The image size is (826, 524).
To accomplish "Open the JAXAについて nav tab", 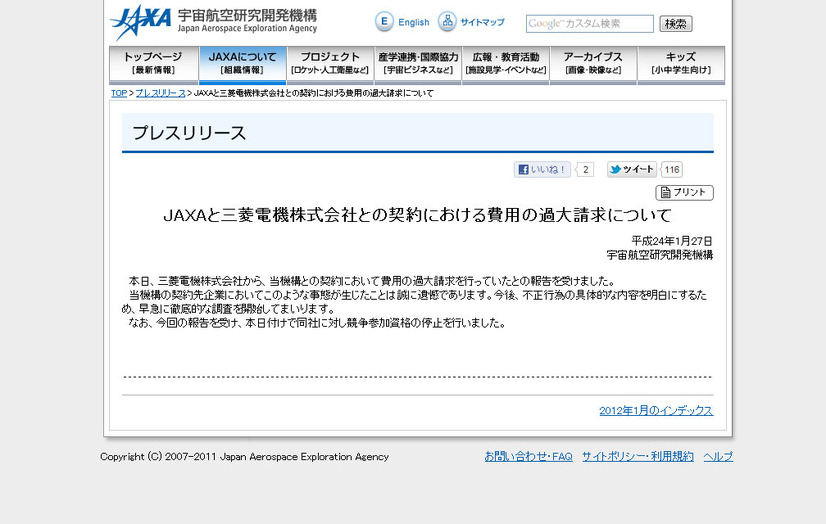I will coord(242,65).
